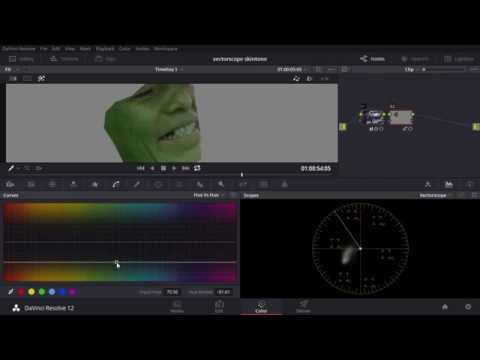Toggle loop playback button

click(197, 168)
